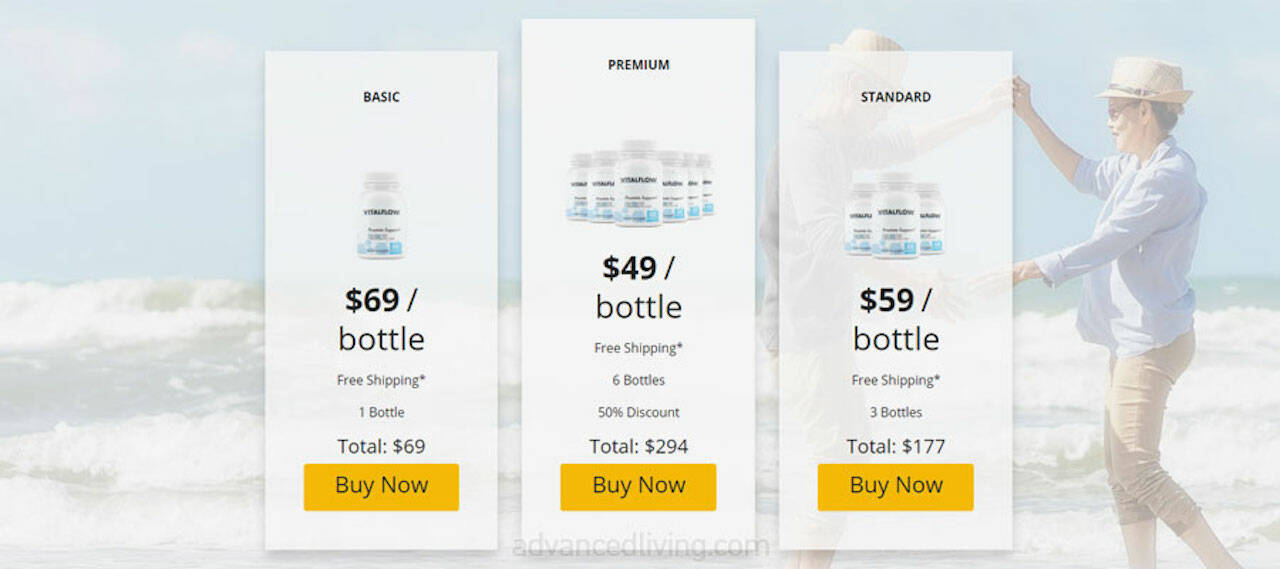Click Buy Now under the Standard plan
Viewport: 1280px width, 569px height.
[895, 486]
